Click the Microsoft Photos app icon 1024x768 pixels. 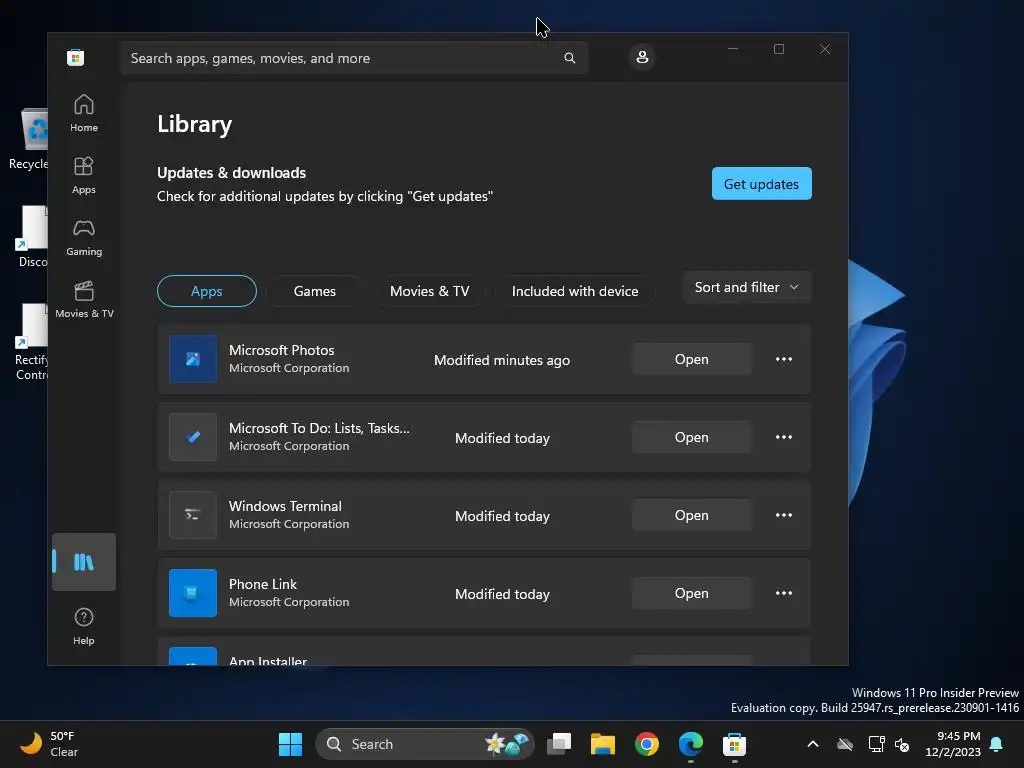click(193, 359)
